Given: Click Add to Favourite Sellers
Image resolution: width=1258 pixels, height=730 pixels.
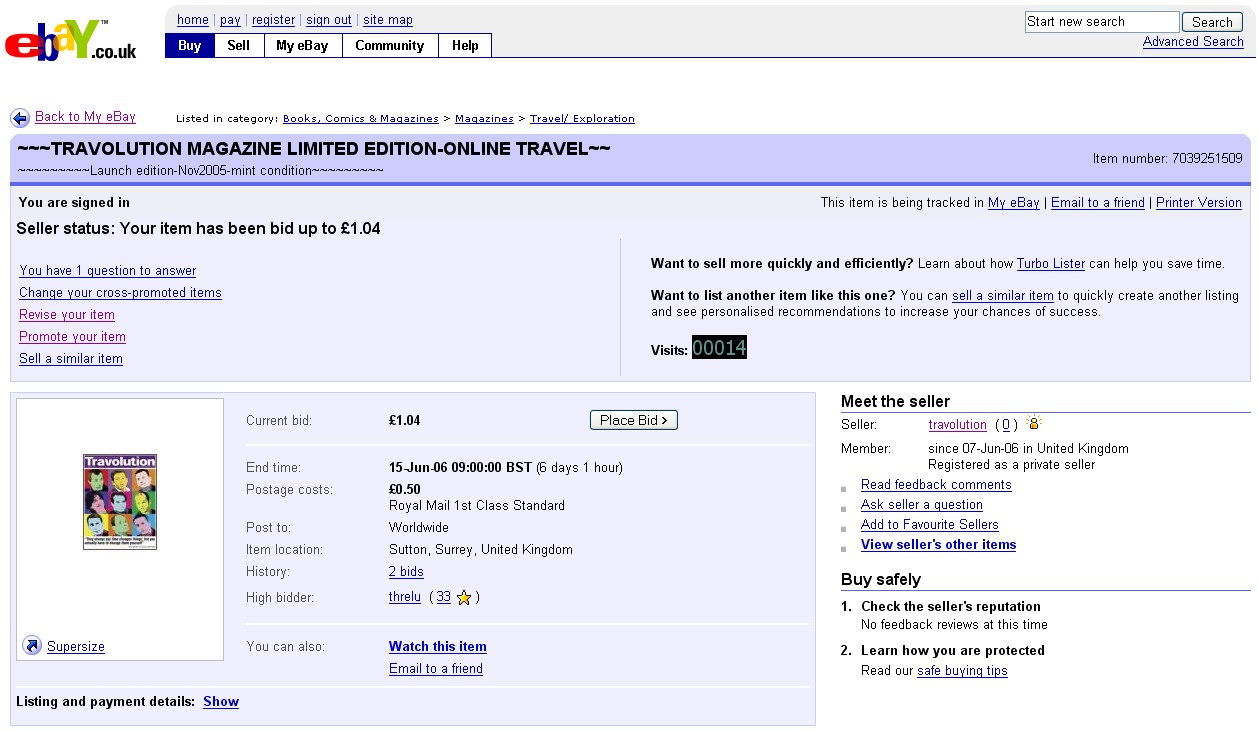Looking at the screenshot, I should coord(930,525).
